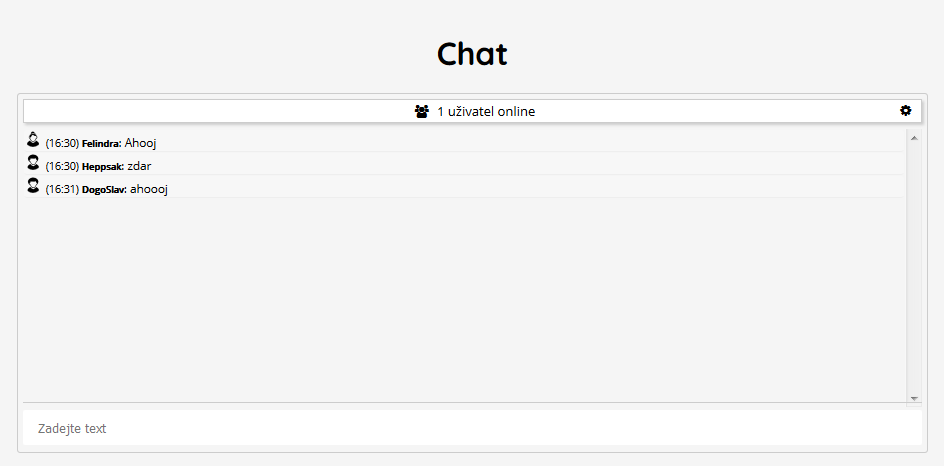This screenshot has width=944, height=466.
Task: Click the online users group icon
Action: [x=421, y=111]
